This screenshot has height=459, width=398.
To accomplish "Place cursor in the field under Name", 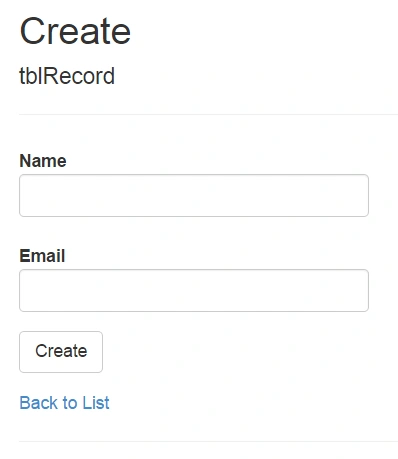I will 194,195.
